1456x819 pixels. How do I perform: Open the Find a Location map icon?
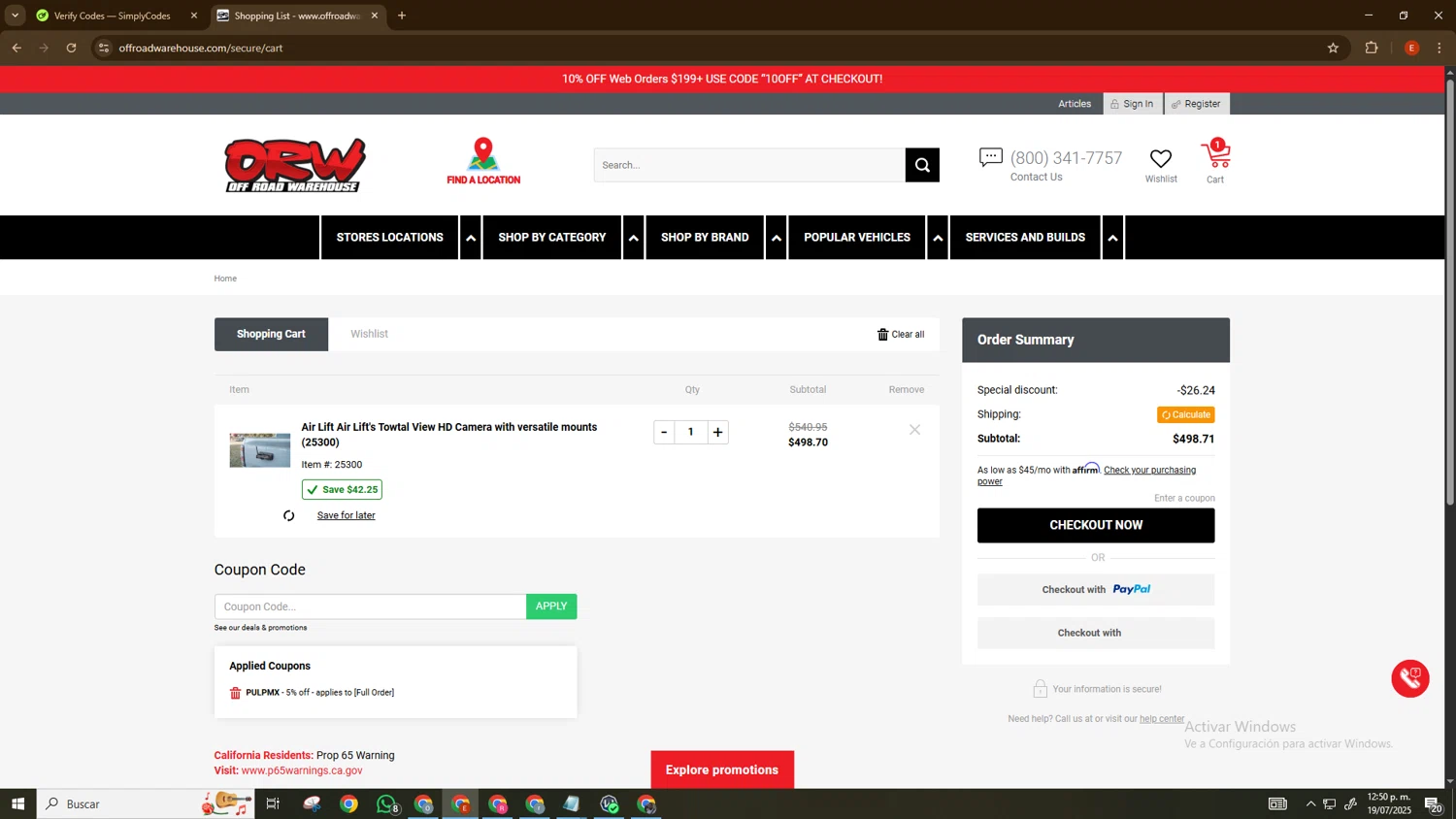[483, 161]
